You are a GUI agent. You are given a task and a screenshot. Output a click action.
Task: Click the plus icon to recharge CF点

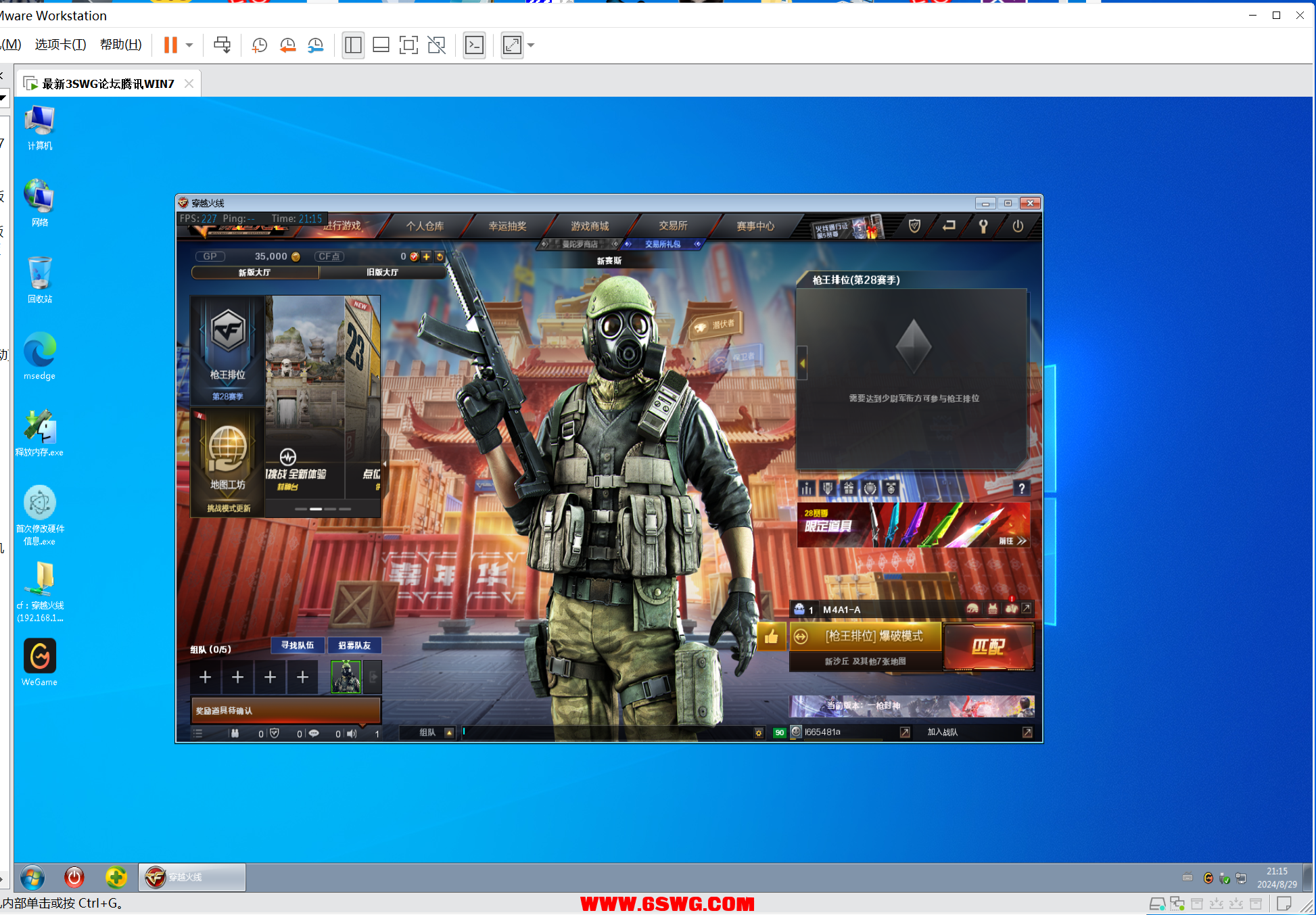(427, 256)
